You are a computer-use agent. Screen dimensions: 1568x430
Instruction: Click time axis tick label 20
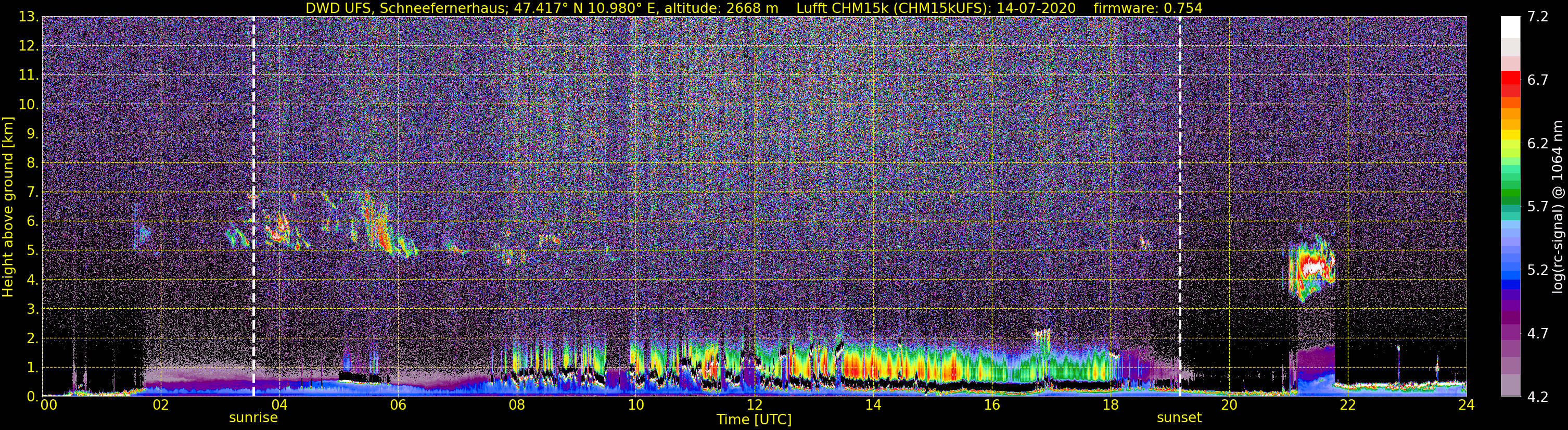point(1229,406)
